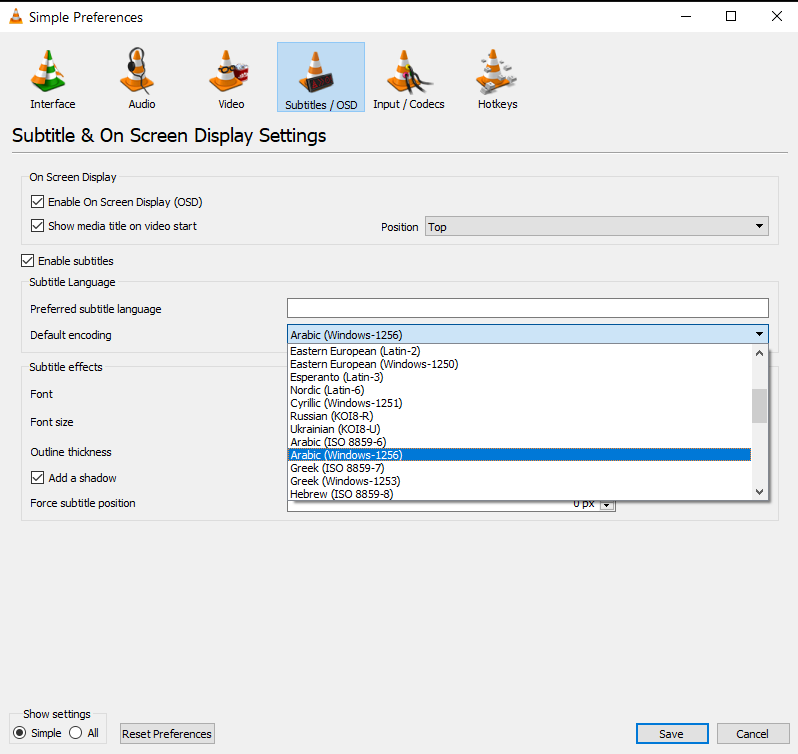Choose Esperanto (Latin-3) encoding
The height and width of the screenshot is (754, 798).
pos(519,377)
